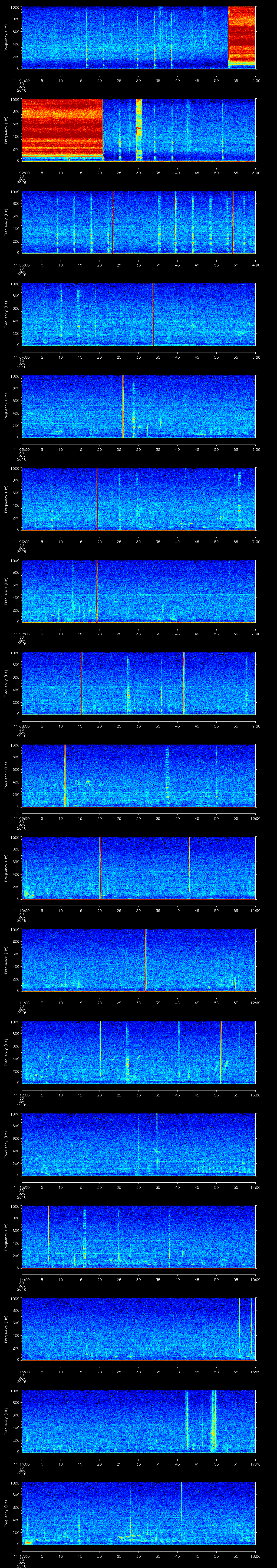
Task: Click the 11:16:00 start time label
Action: tap(21, 1464)
